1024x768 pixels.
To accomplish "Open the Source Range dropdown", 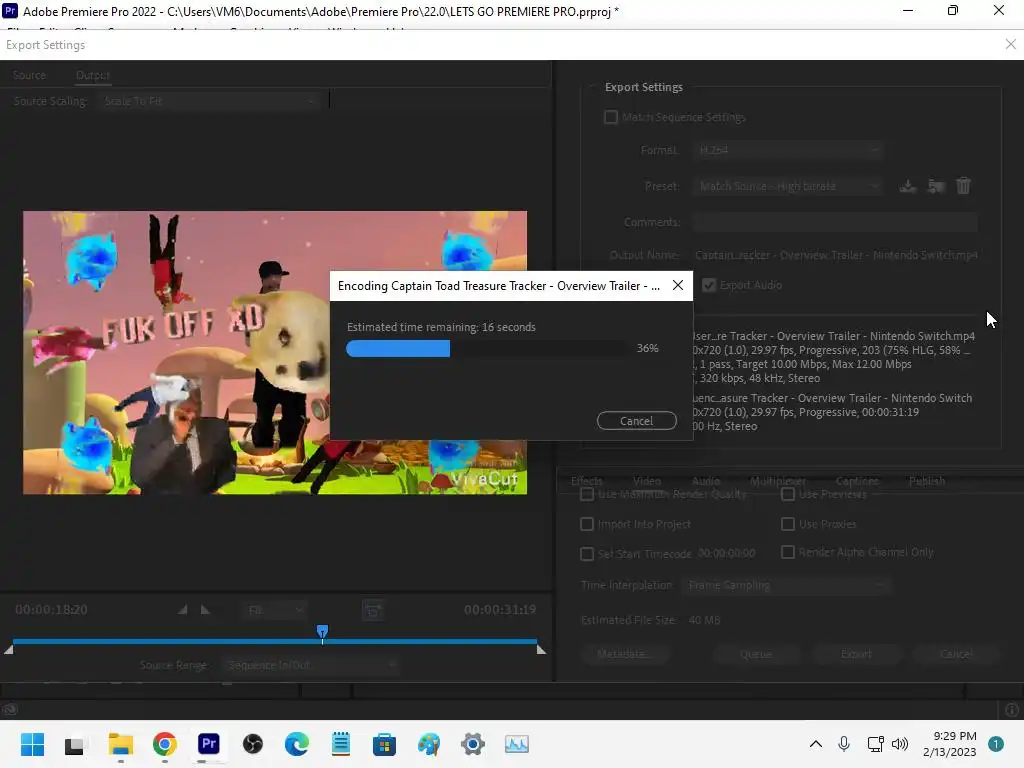I will coord(310,665).
